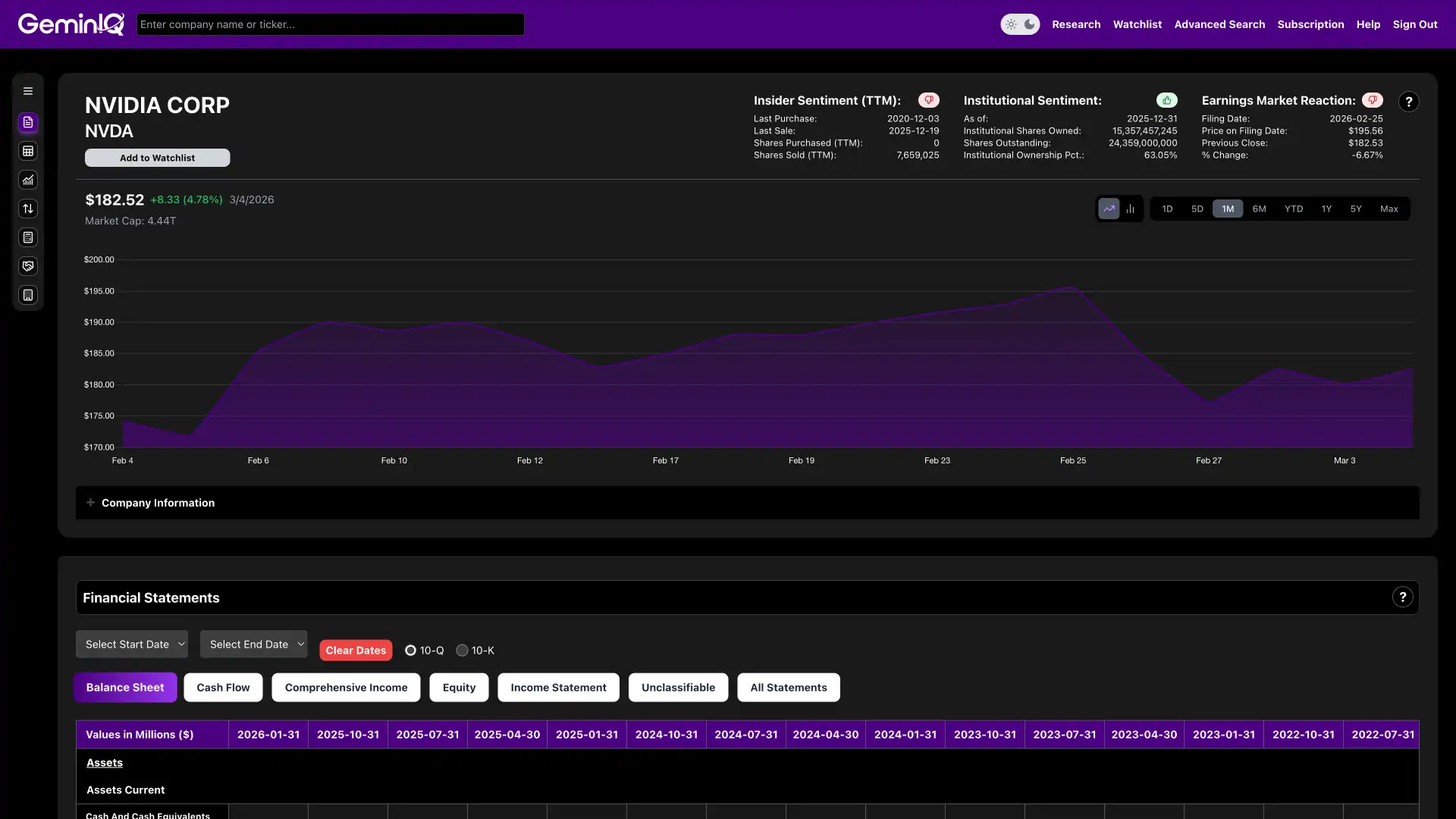Open the Income Statement tab
The height and width of the screenshot is (819, 1456).
(x=558, y=688)
